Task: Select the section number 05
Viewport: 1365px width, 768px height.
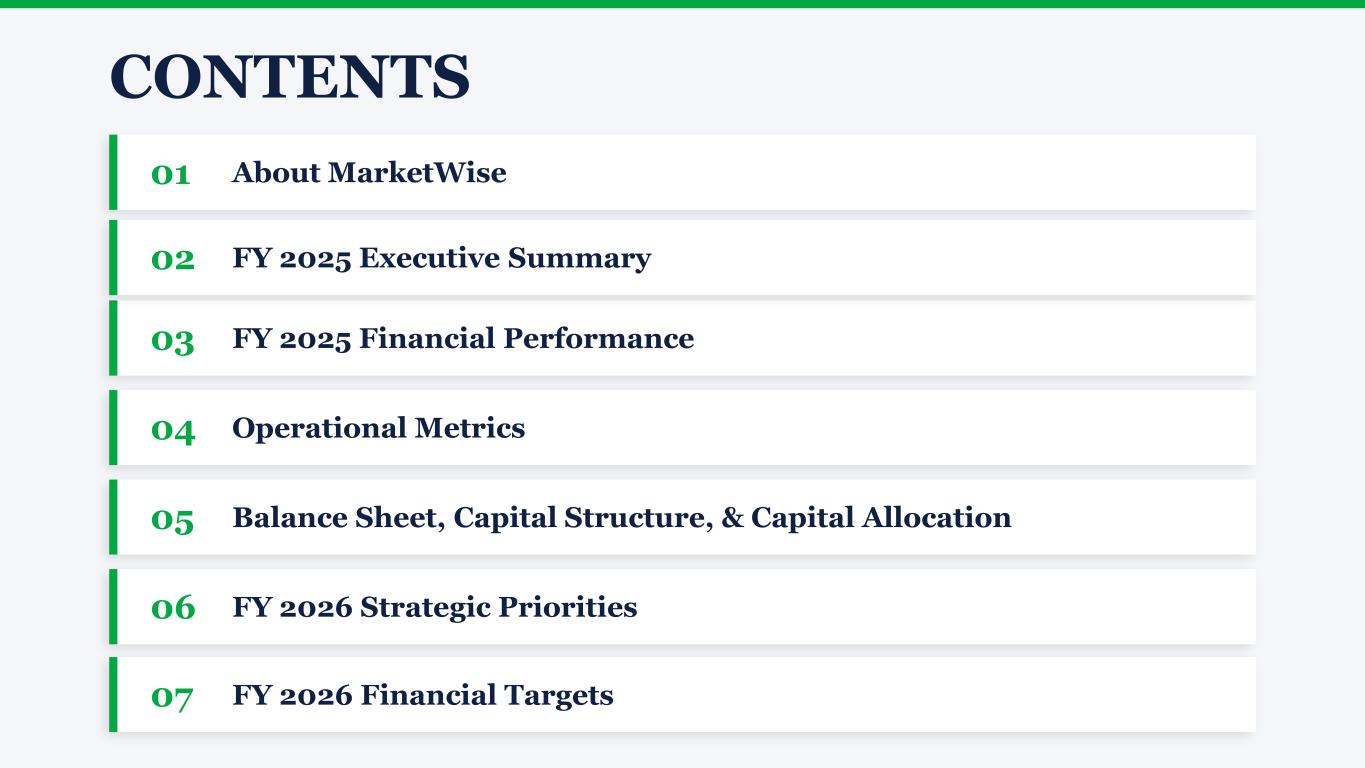Action: [173, 519]
